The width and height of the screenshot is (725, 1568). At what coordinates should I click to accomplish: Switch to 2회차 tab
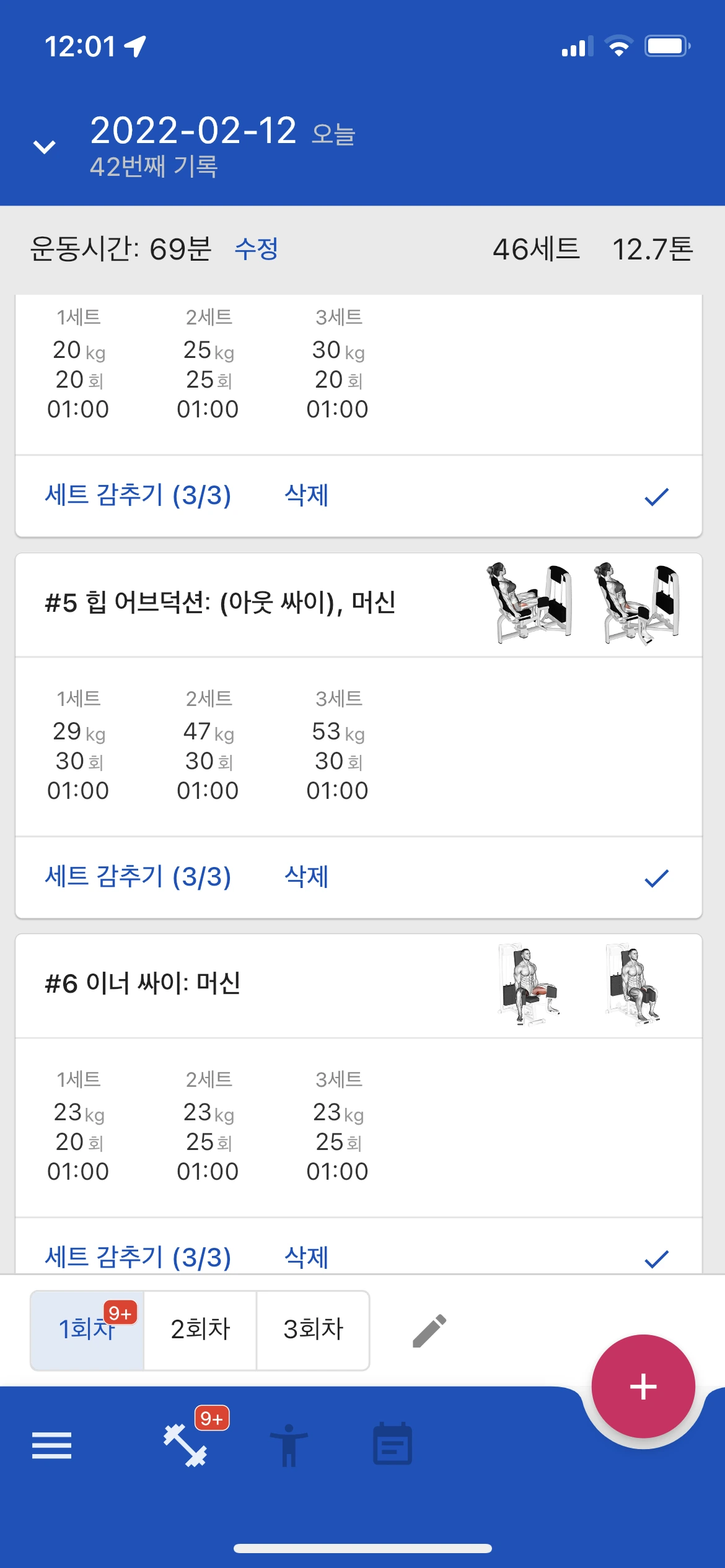pyautogui.click(x=200, y=1330)
